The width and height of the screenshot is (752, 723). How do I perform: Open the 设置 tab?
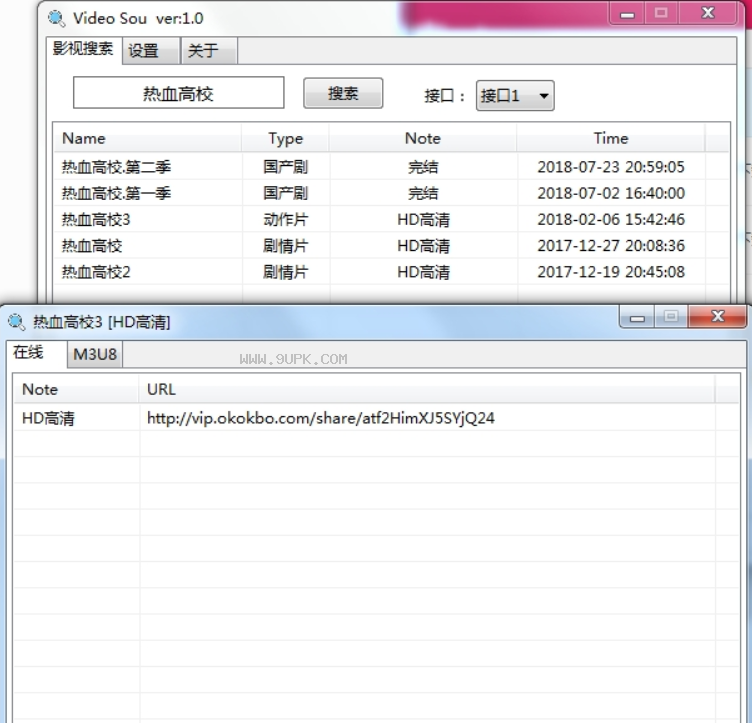[x=151, y=50]
